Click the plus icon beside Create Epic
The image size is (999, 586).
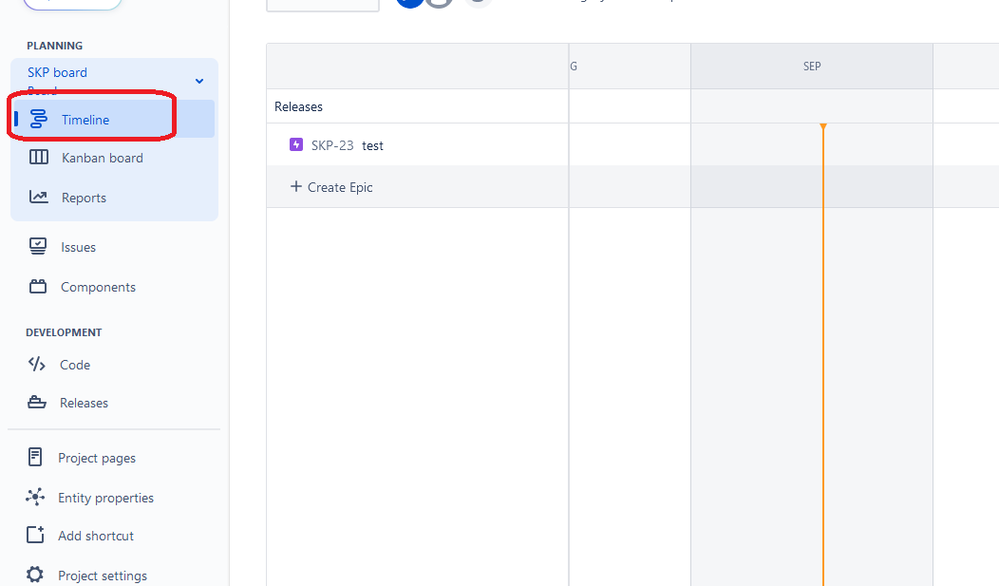pos(296,187)
